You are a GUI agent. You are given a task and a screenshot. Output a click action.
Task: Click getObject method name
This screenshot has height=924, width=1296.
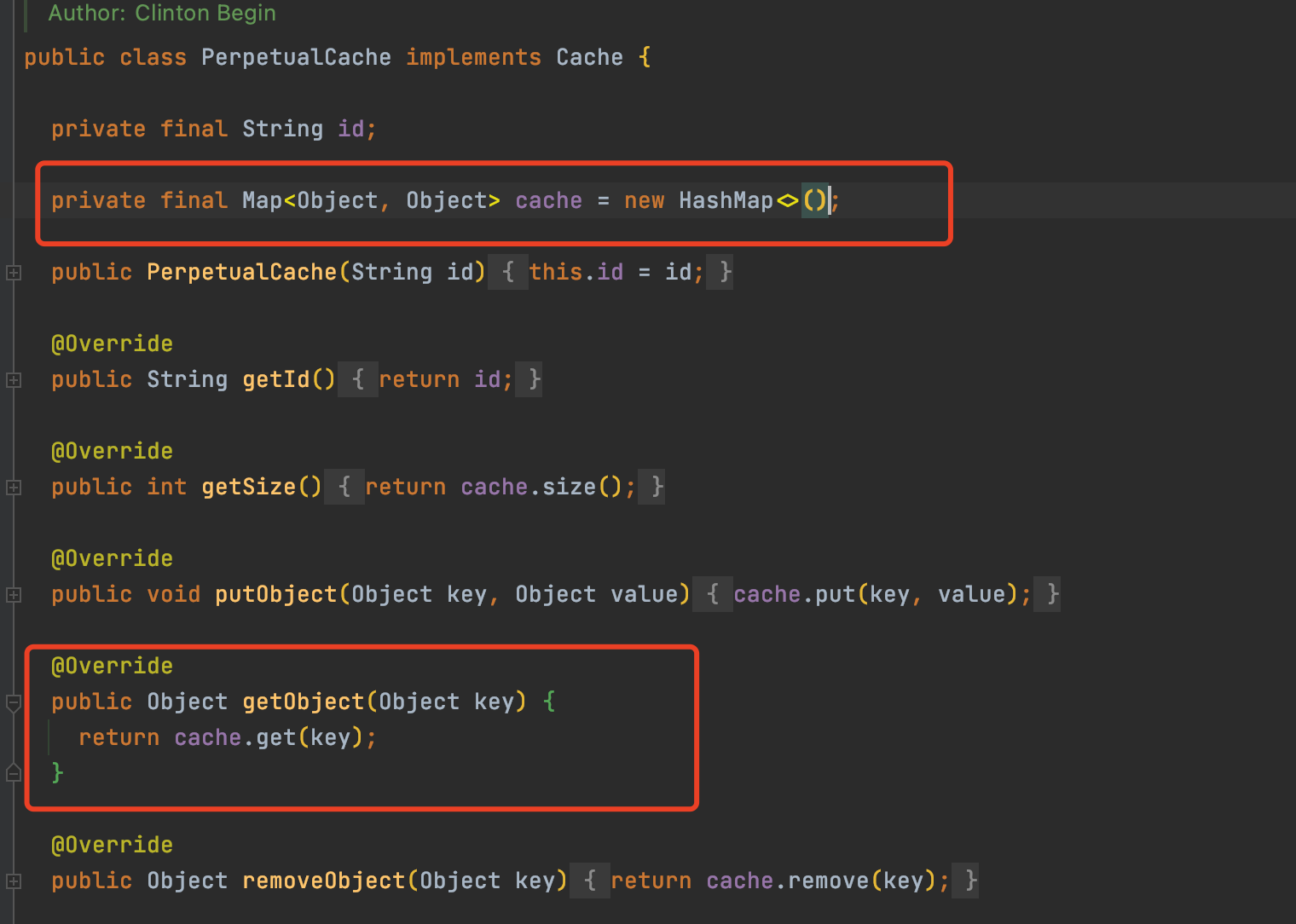click(304, 702)
